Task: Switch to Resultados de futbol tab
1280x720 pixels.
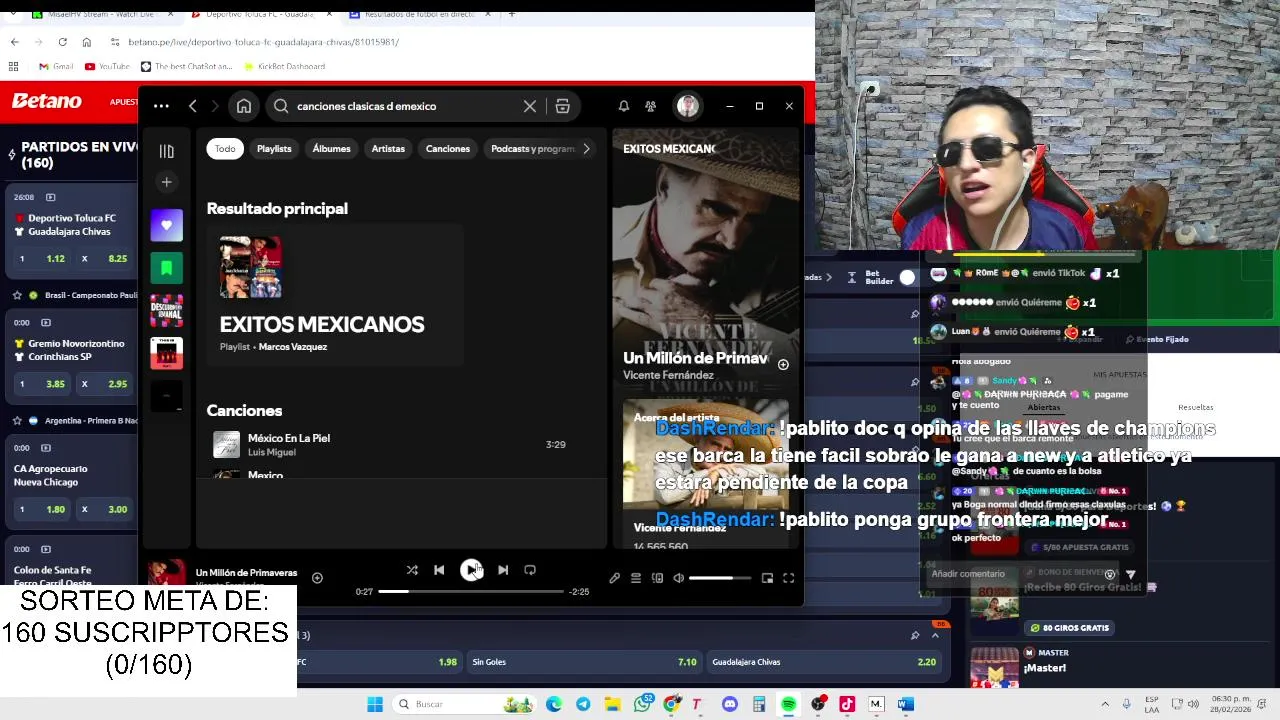Action: click(x=418, y=15)
